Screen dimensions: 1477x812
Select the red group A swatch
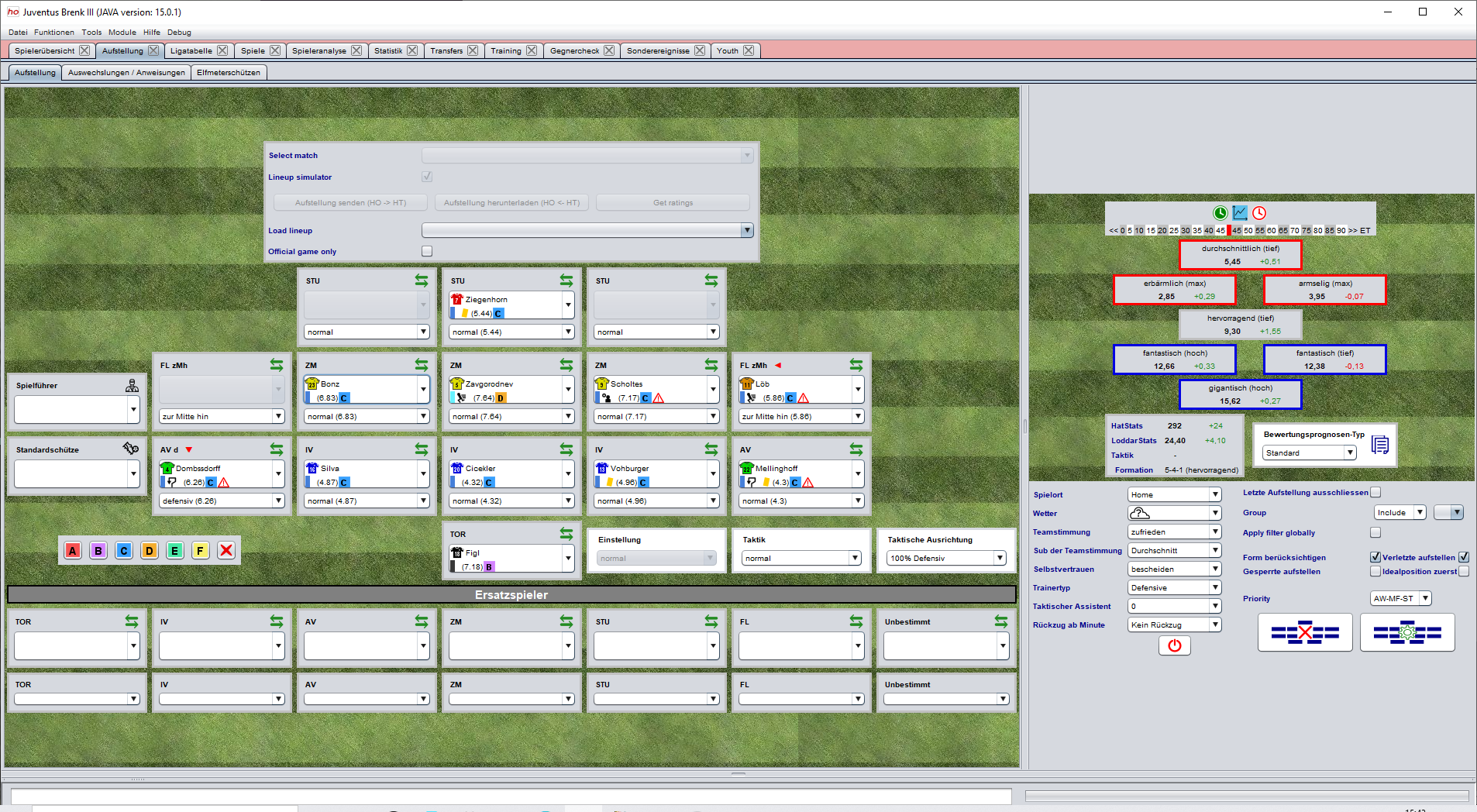click(x=73, y=550)
